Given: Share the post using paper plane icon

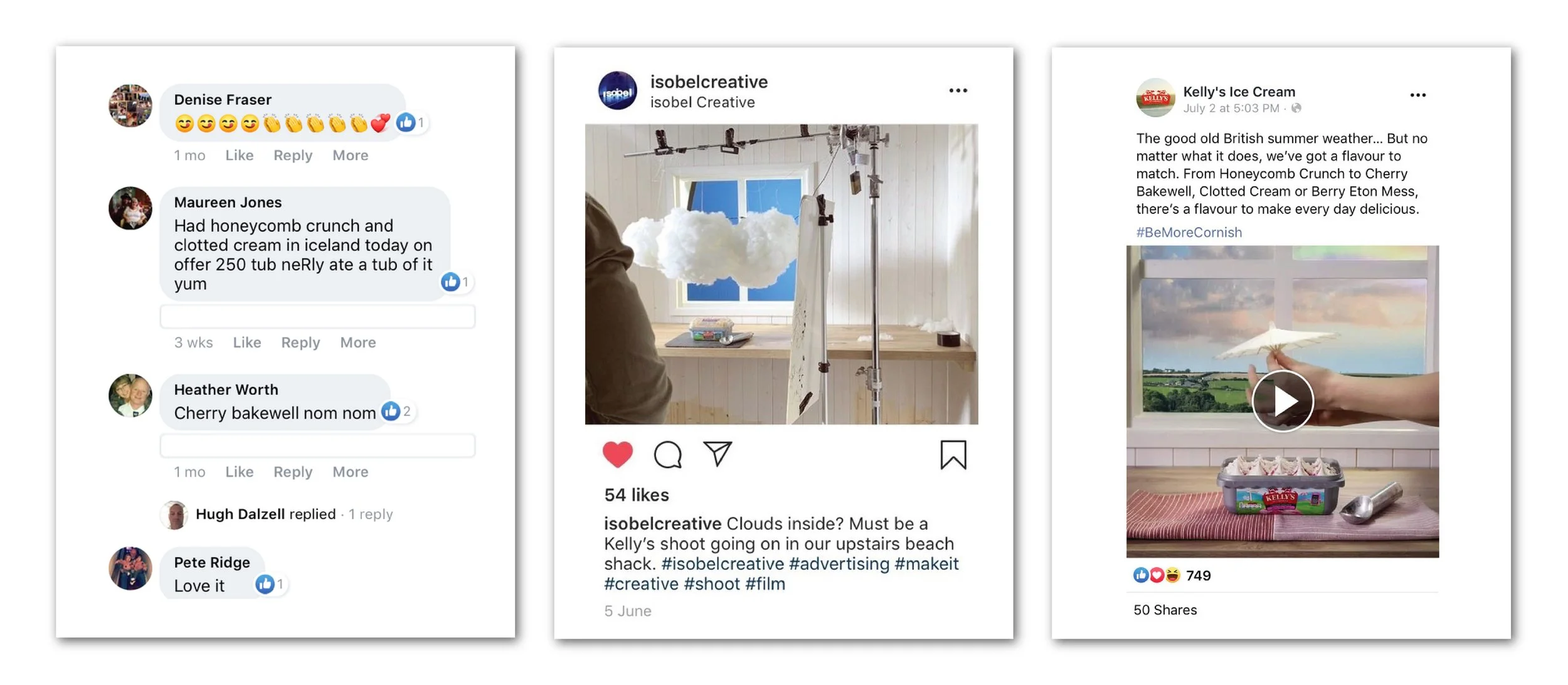Looking at the screenshot, I should 718,454.
